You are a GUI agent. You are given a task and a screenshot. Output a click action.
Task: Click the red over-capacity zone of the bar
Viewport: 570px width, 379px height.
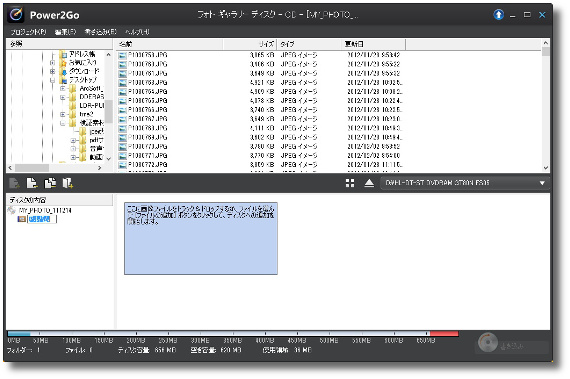pyautogui.click(x=444, y=334)
